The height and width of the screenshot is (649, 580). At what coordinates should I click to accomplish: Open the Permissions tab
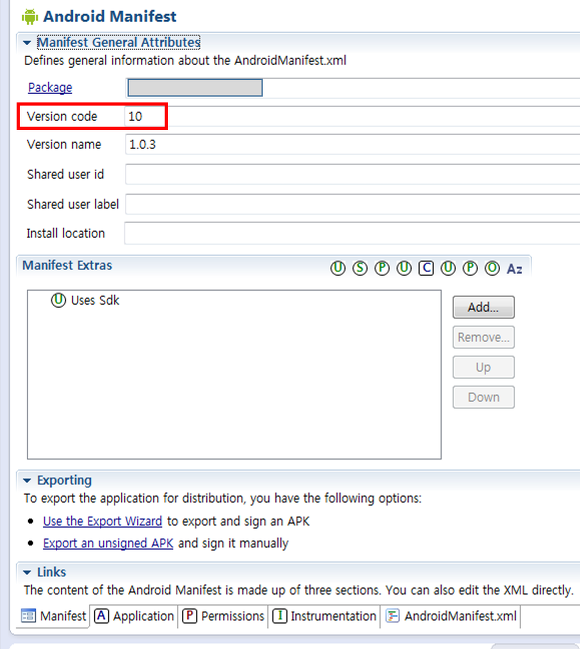click(x=224, y=616)
